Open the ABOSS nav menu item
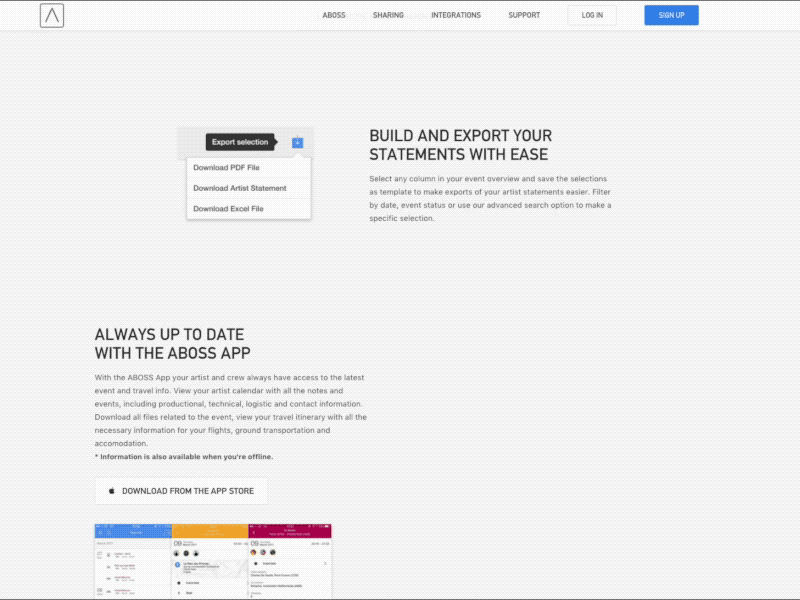 click(334, 15)
